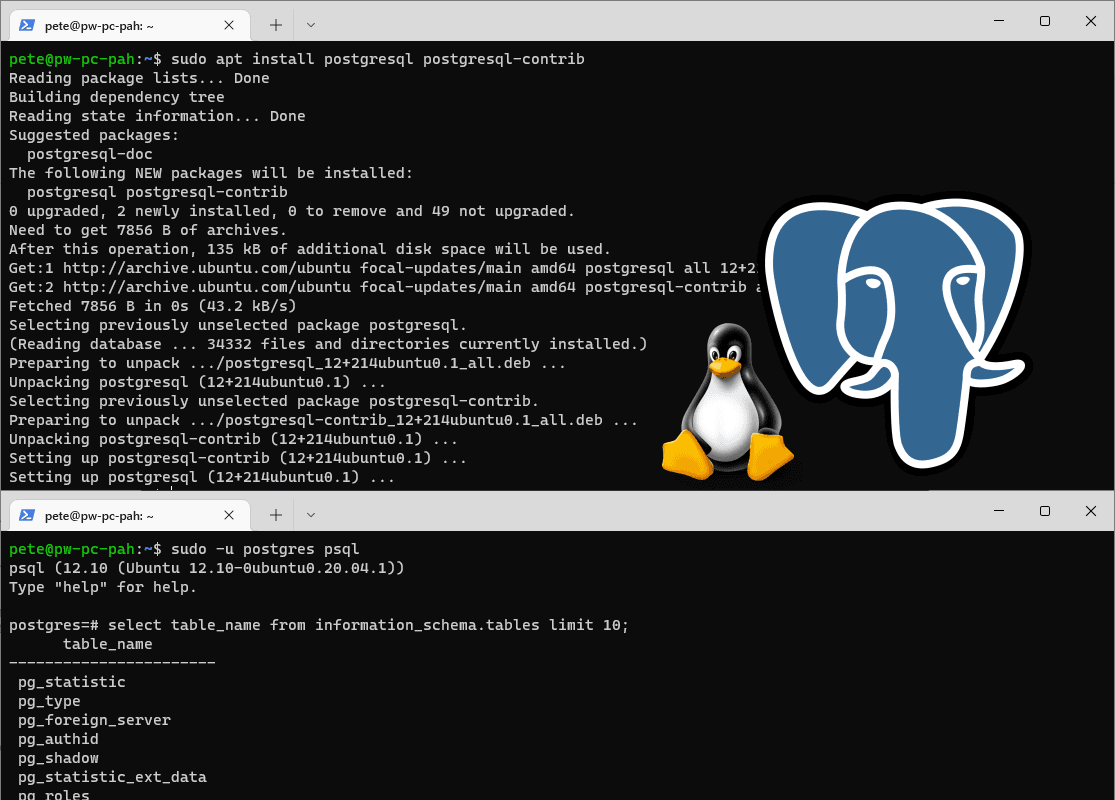Click the 'select table_name from information_schema.tables' query

(x=368, y=625)
